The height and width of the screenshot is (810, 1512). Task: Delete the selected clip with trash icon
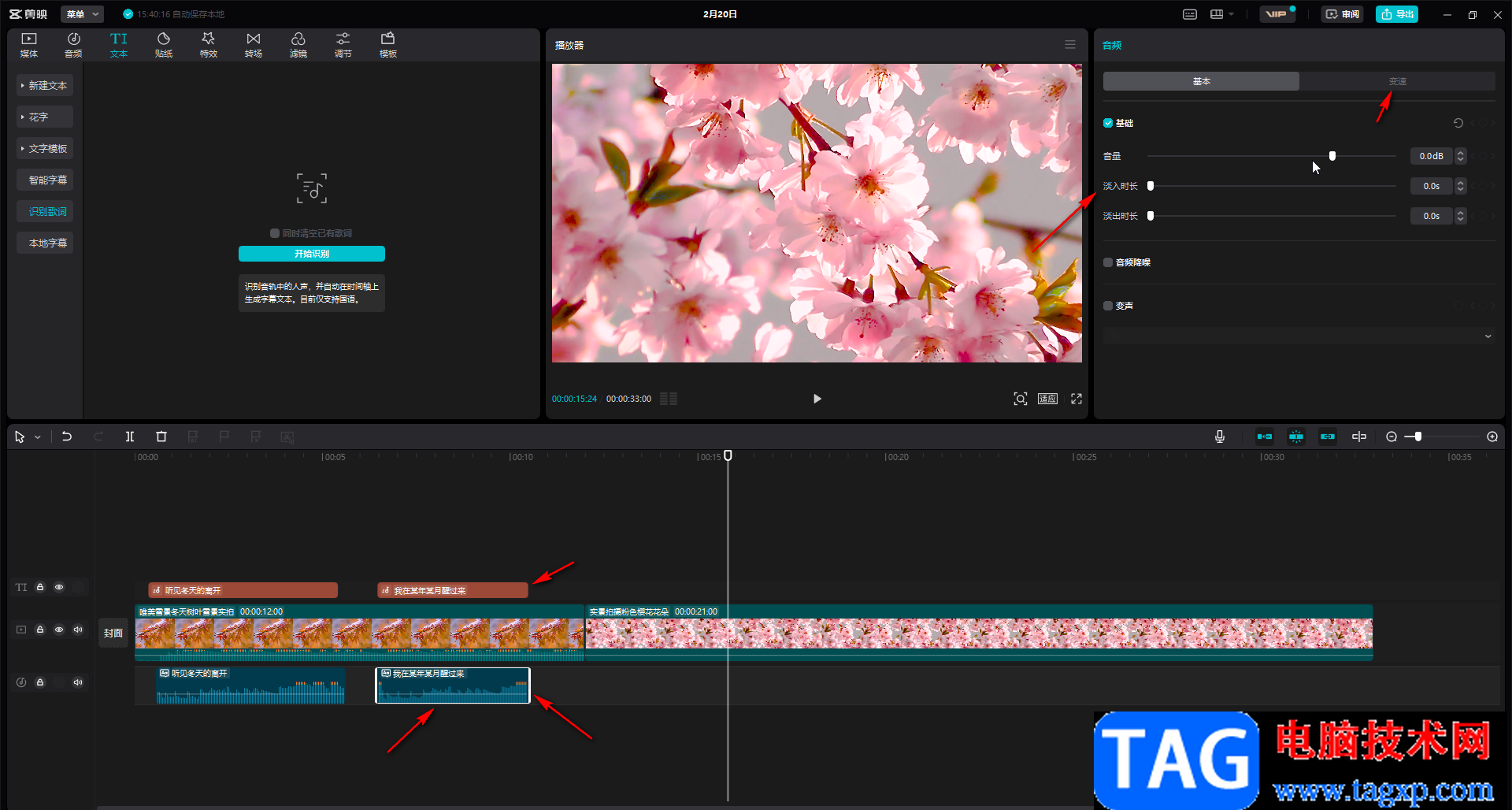click(x=161, y=437)
